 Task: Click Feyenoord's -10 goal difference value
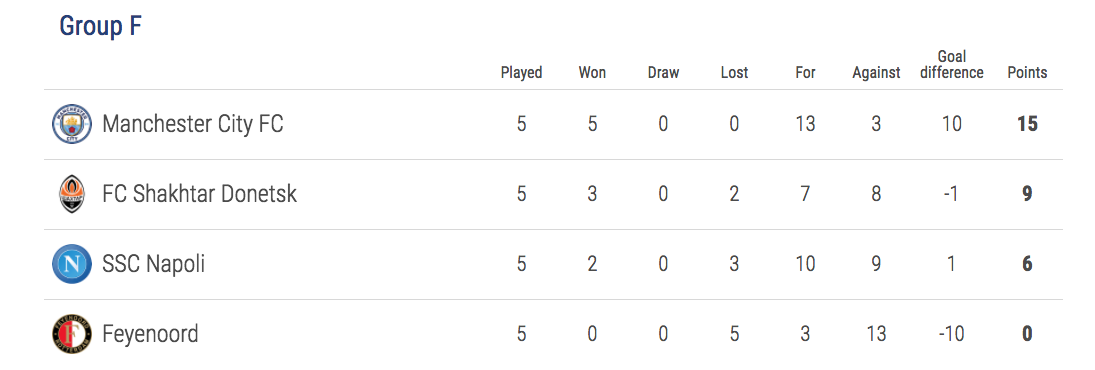(951, 334)
